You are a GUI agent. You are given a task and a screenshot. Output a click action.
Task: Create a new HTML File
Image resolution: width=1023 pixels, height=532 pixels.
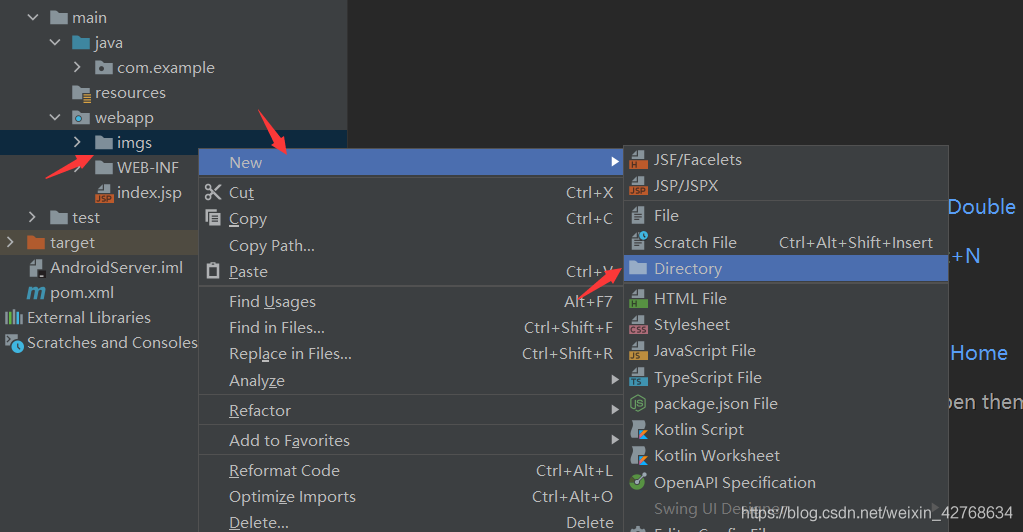click(690, 299)
